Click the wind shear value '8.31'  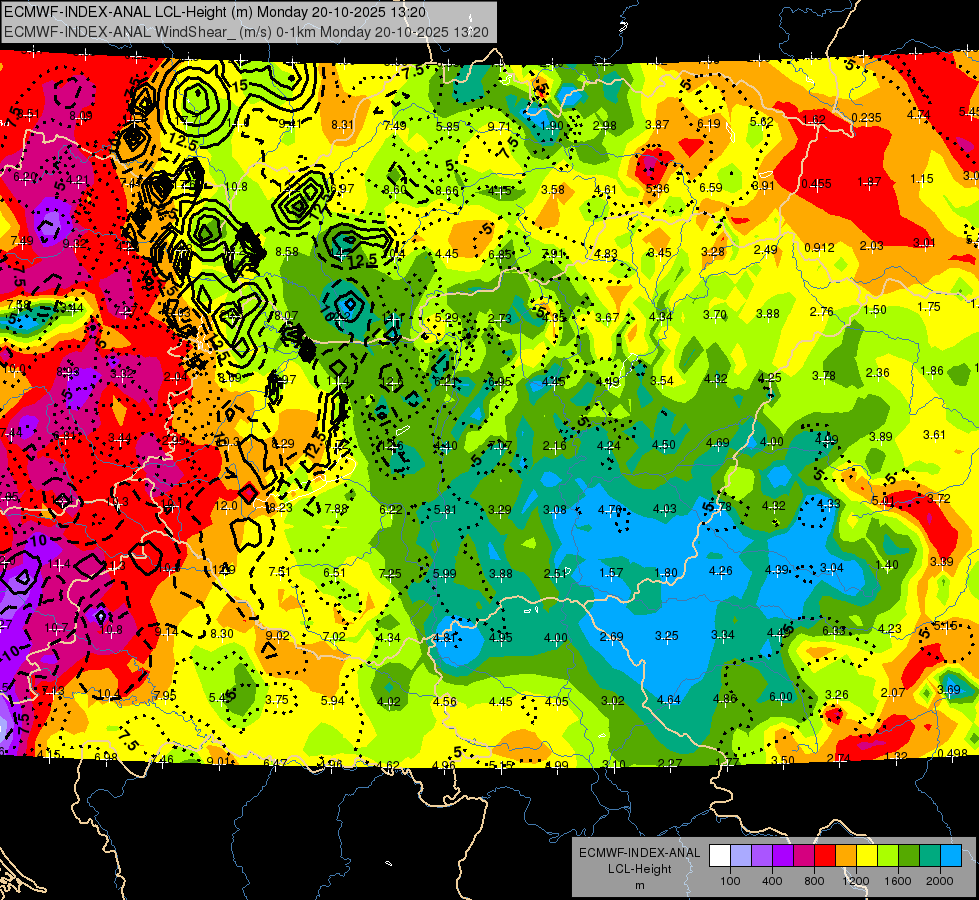coord(342,124)
